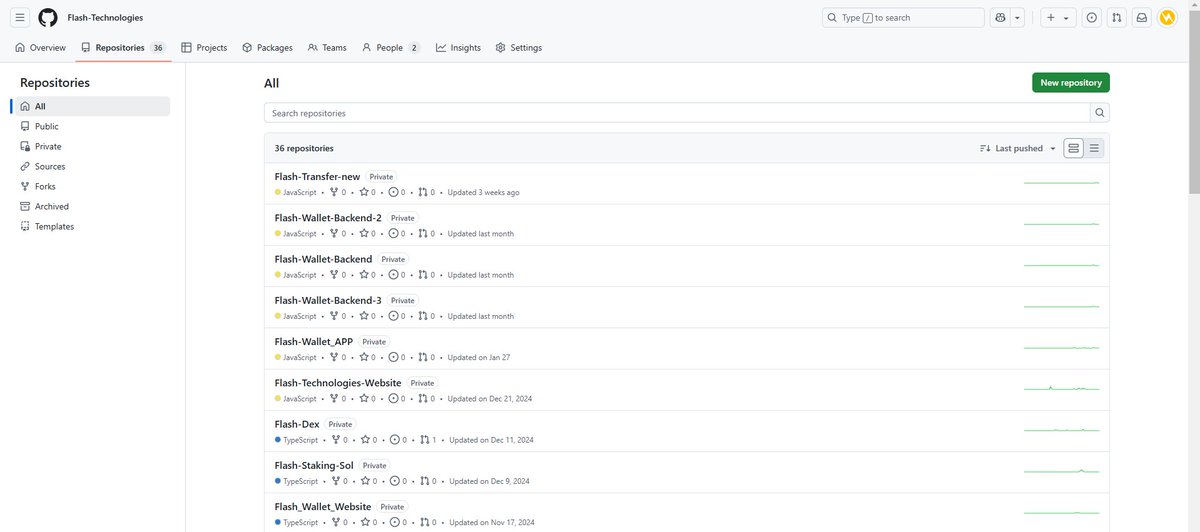The image size is (1200, 532).
Task: Open the issues icon in header
Action: pos(1091,17)
